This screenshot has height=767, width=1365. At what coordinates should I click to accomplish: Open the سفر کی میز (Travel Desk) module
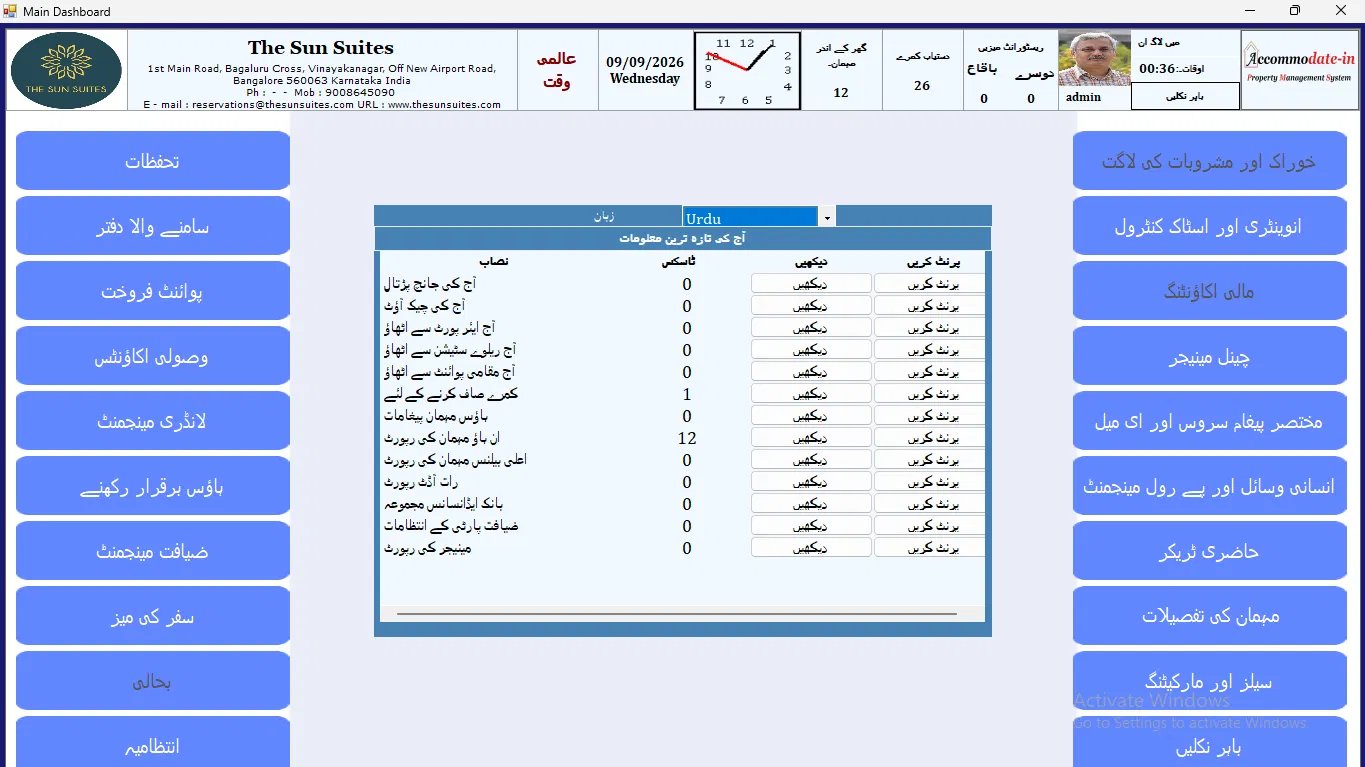[153, 616]
